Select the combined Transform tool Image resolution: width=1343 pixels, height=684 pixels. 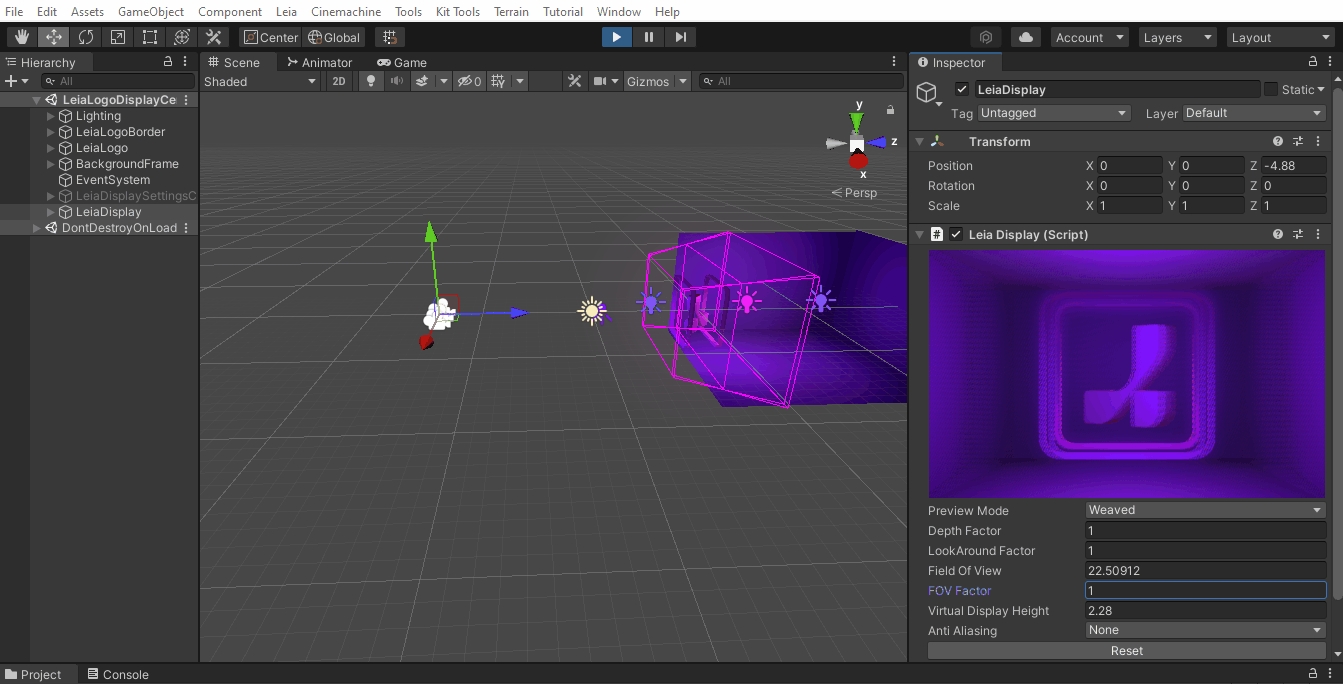coord(182,37)
